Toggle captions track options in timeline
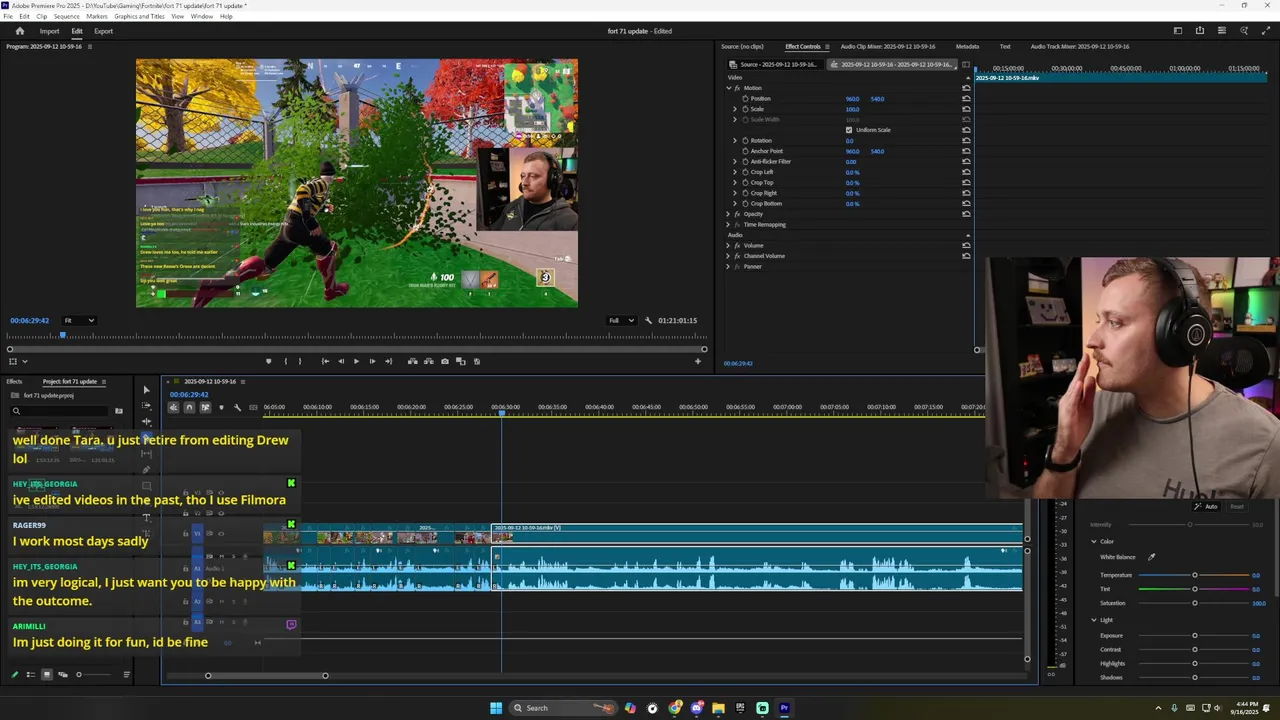1280x720 pixels. [253, 407]
